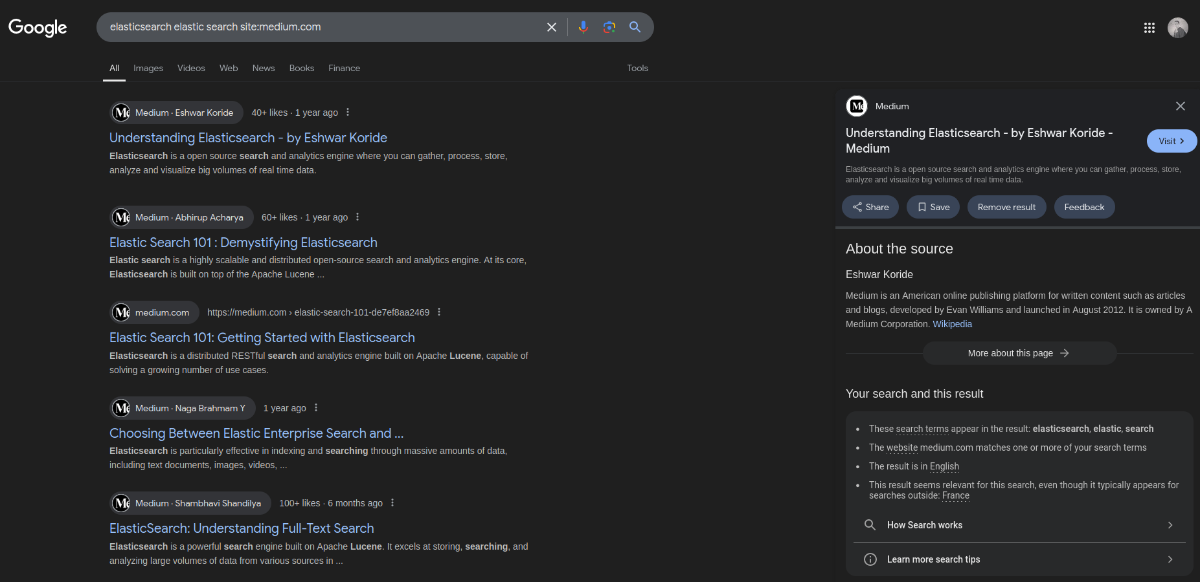Open More about this page
Viewport: 1200px width, 582px height.
pos(1018,353)
